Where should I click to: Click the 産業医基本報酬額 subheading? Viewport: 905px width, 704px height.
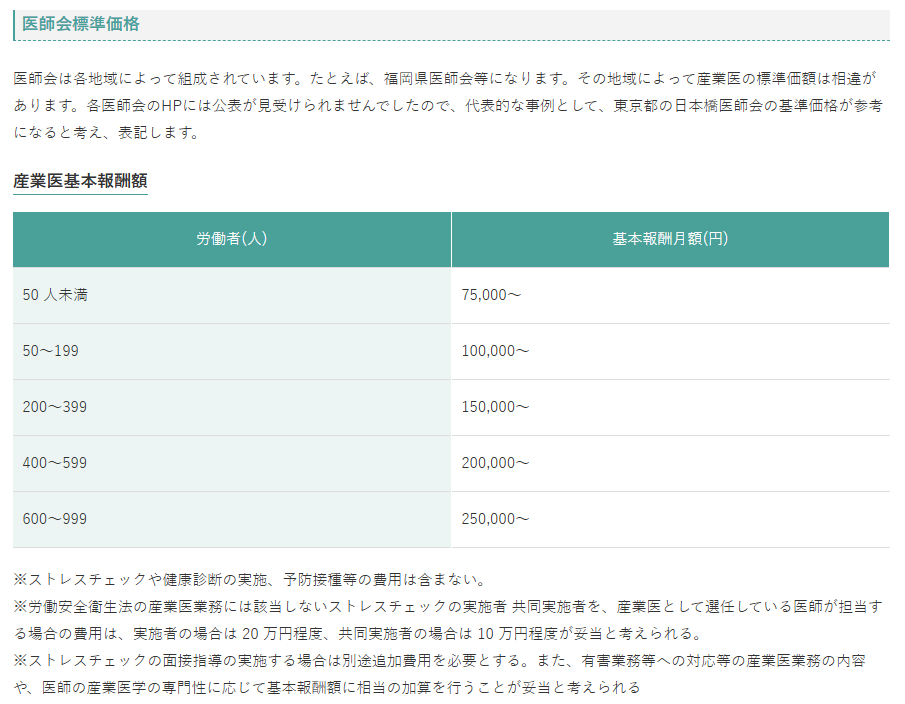[x=80, y=181]
